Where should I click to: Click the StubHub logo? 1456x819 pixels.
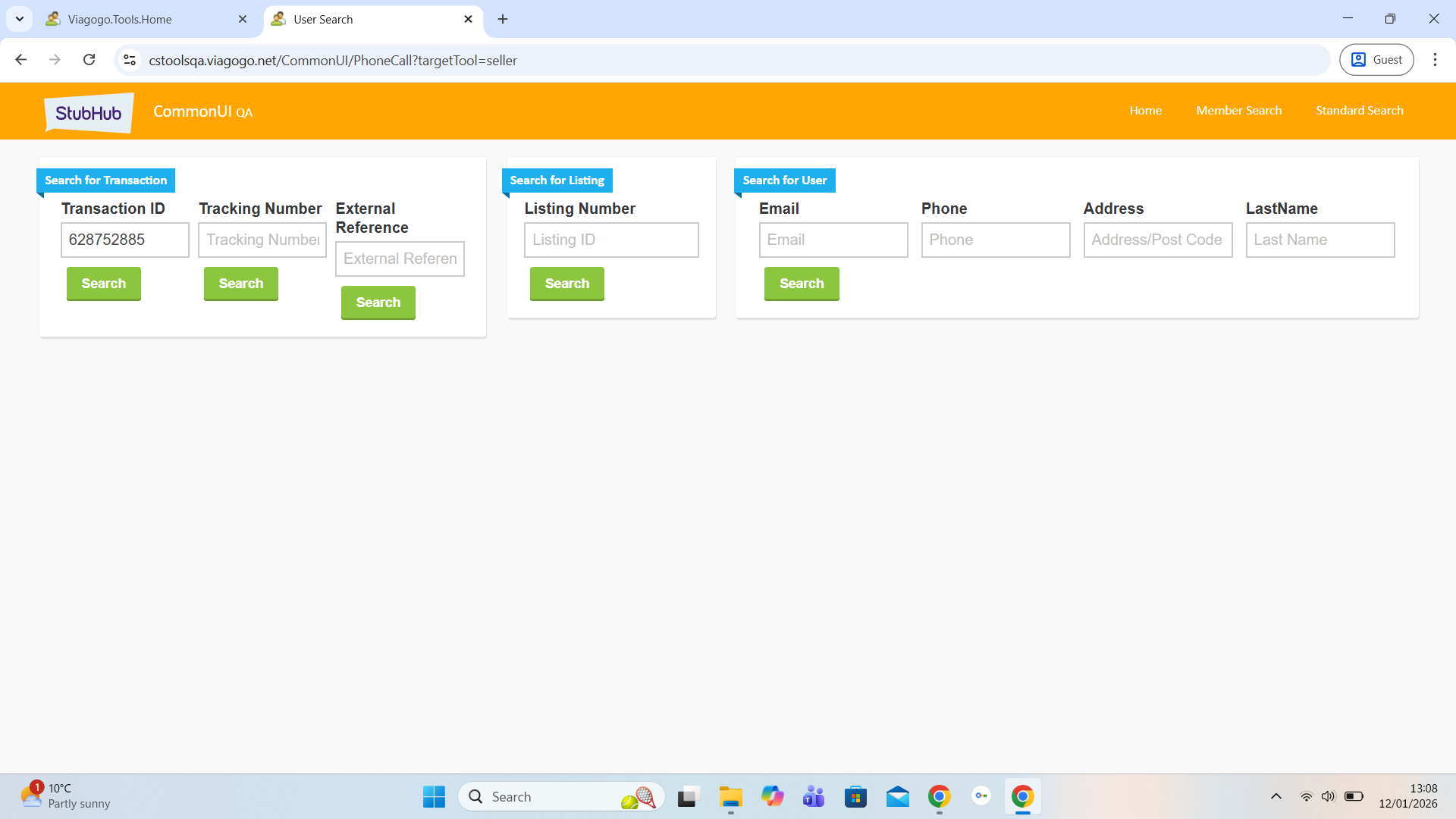click(x=89, y=112)
